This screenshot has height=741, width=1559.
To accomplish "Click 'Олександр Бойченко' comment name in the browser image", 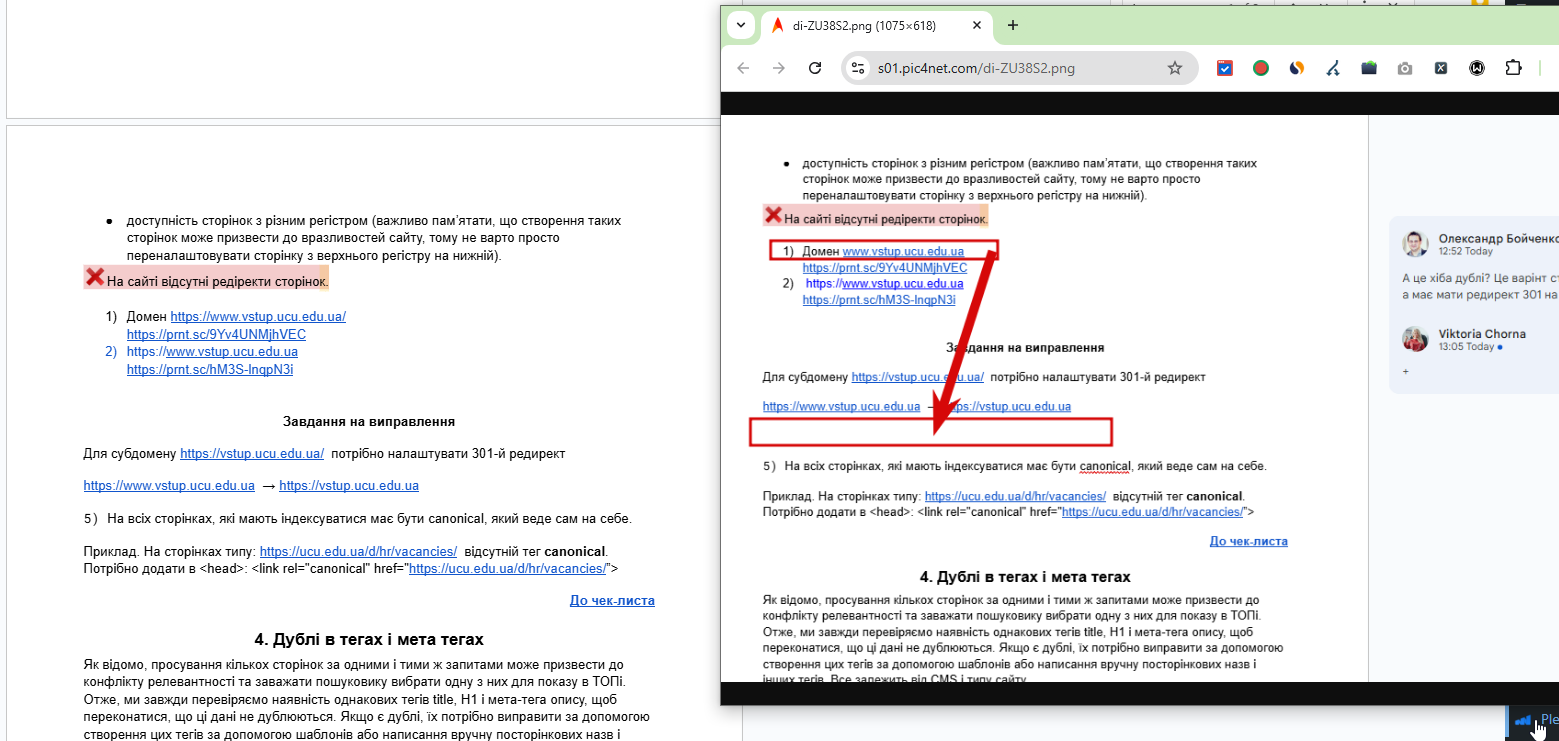I will pos(1498,238).
